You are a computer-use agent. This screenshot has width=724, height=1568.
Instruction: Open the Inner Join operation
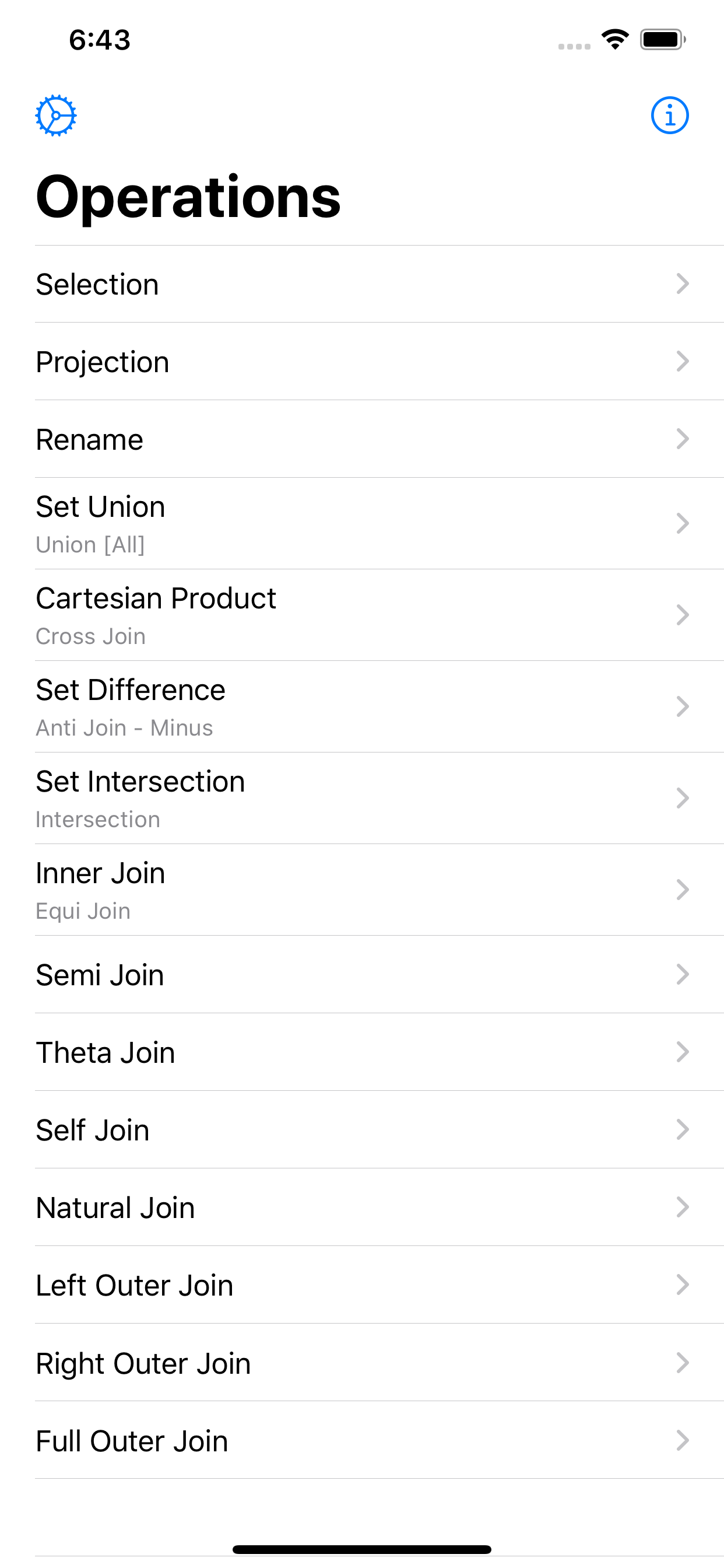point(362,890)
